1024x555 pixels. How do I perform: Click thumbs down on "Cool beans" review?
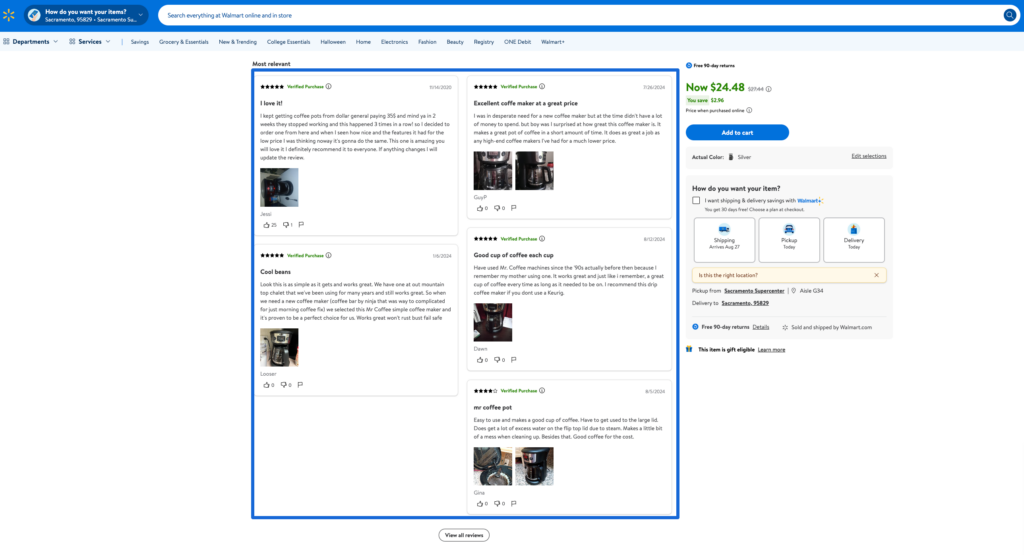pos(284,385)
